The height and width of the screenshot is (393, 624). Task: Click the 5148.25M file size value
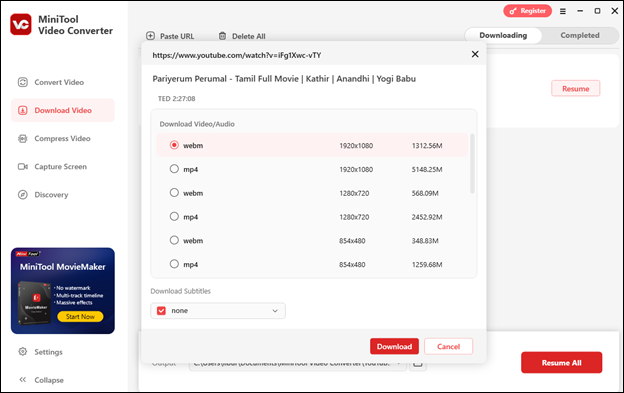coord(427,169)
